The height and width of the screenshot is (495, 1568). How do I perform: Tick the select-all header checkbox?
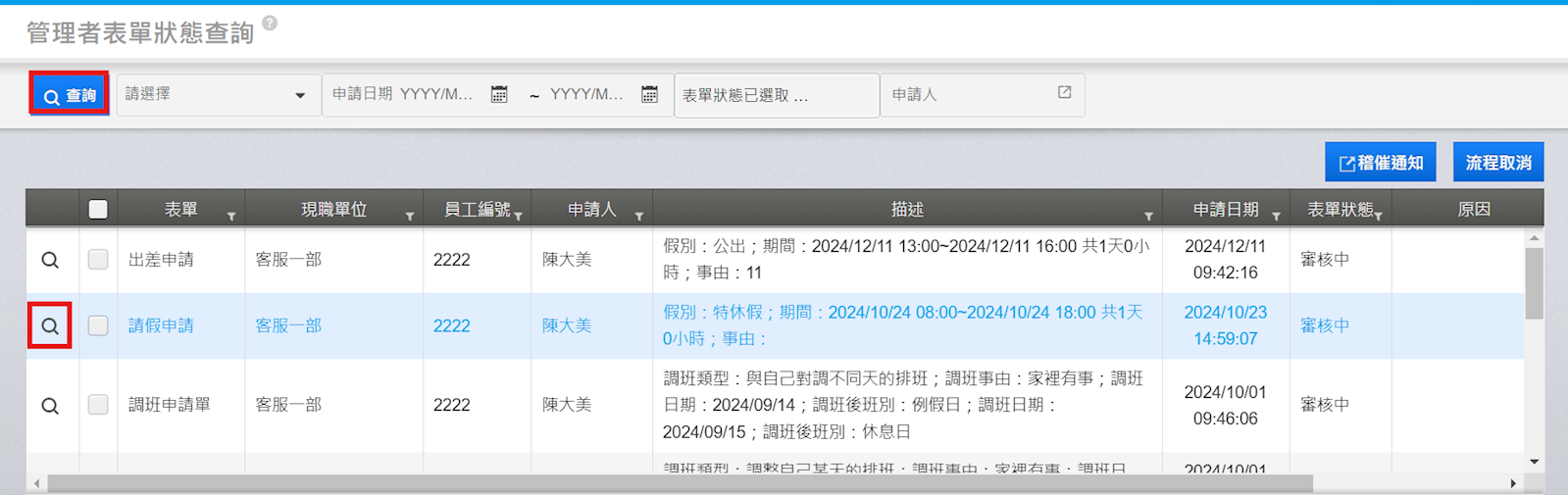click(98, 209)
